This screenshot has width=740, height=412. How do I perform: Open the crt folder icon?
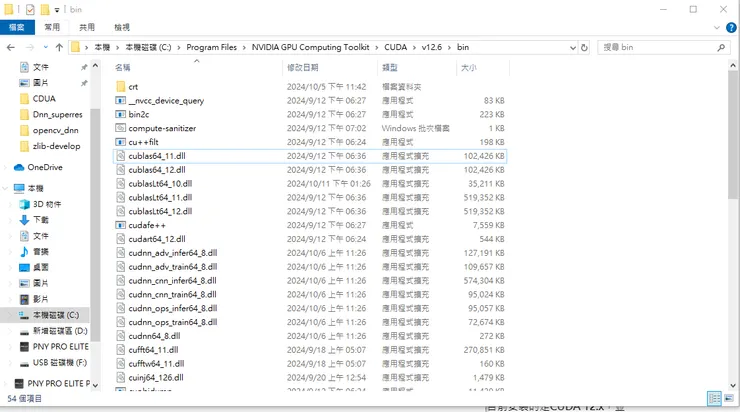pyautogui.click(x=120, y=86)
